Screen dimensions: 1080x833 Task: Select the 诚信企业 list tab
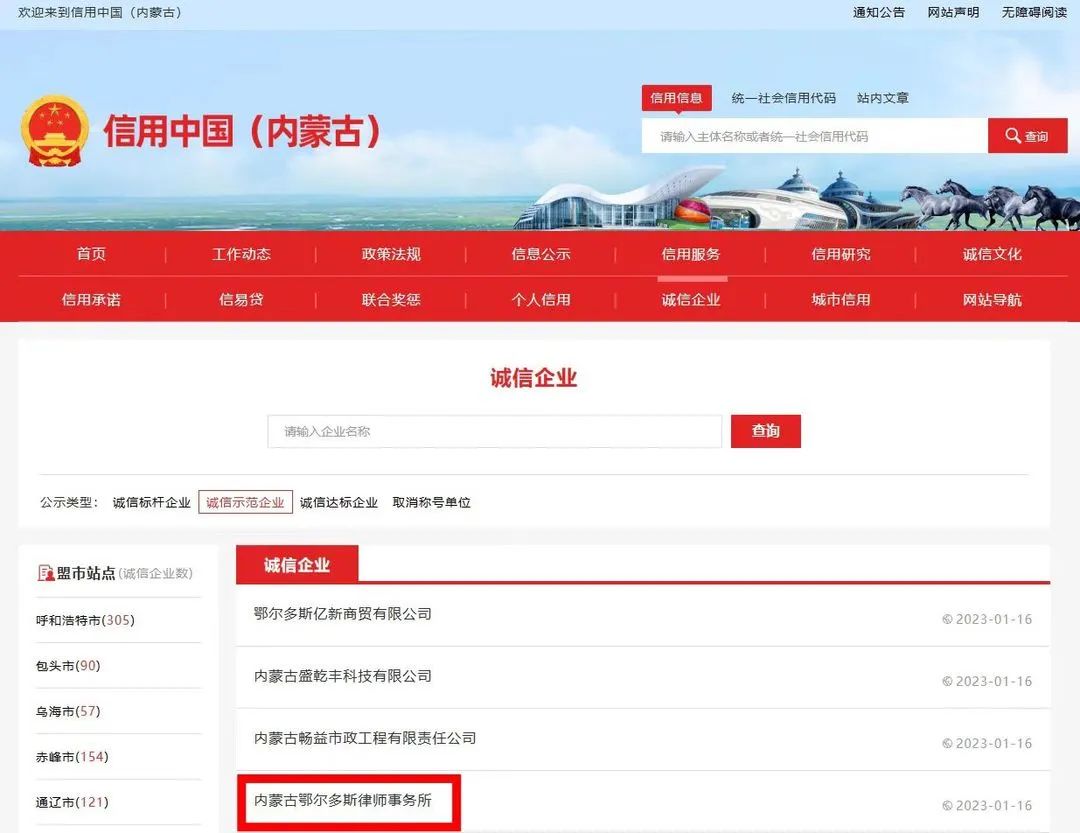click(x=297, y=565)
